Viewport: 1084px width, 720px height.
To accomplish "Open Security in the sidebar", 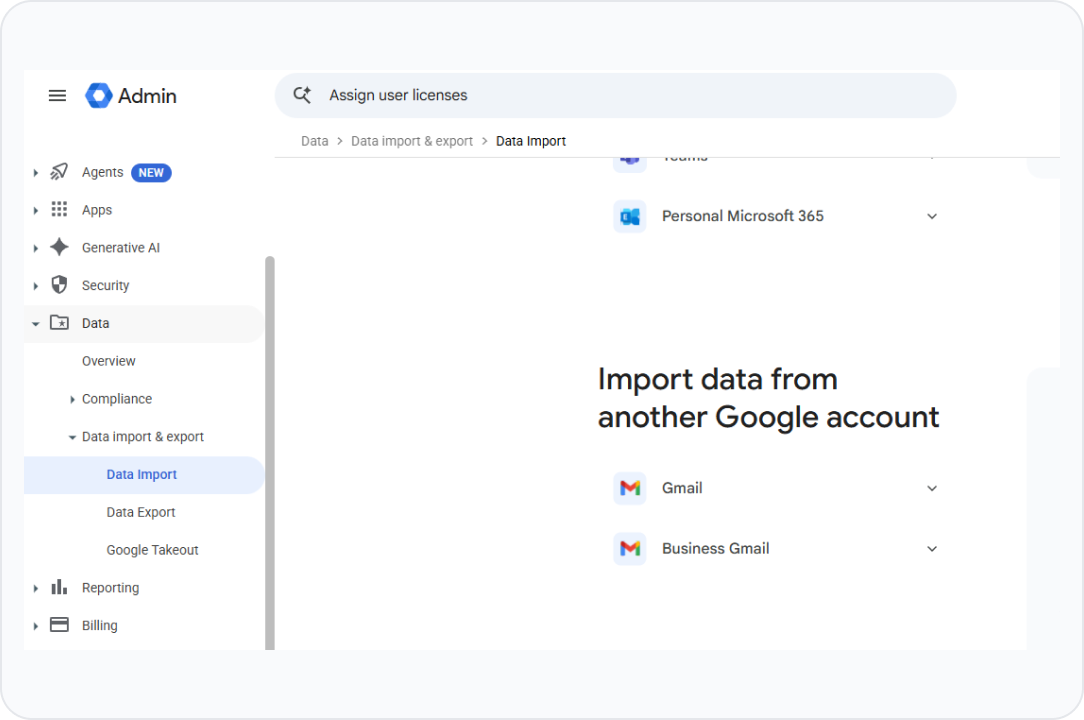I will tap(105, 285).
